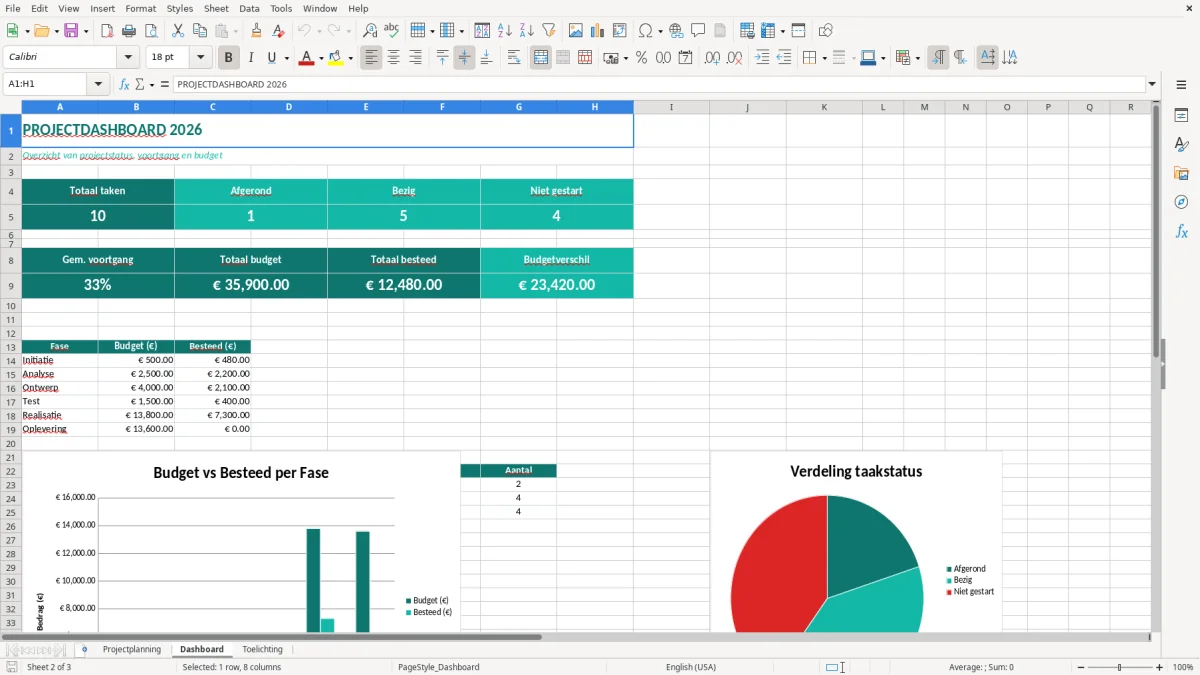Viewport: 1200px width, 675px height.
Task: Open the Sheet menu
Action: 216,8
